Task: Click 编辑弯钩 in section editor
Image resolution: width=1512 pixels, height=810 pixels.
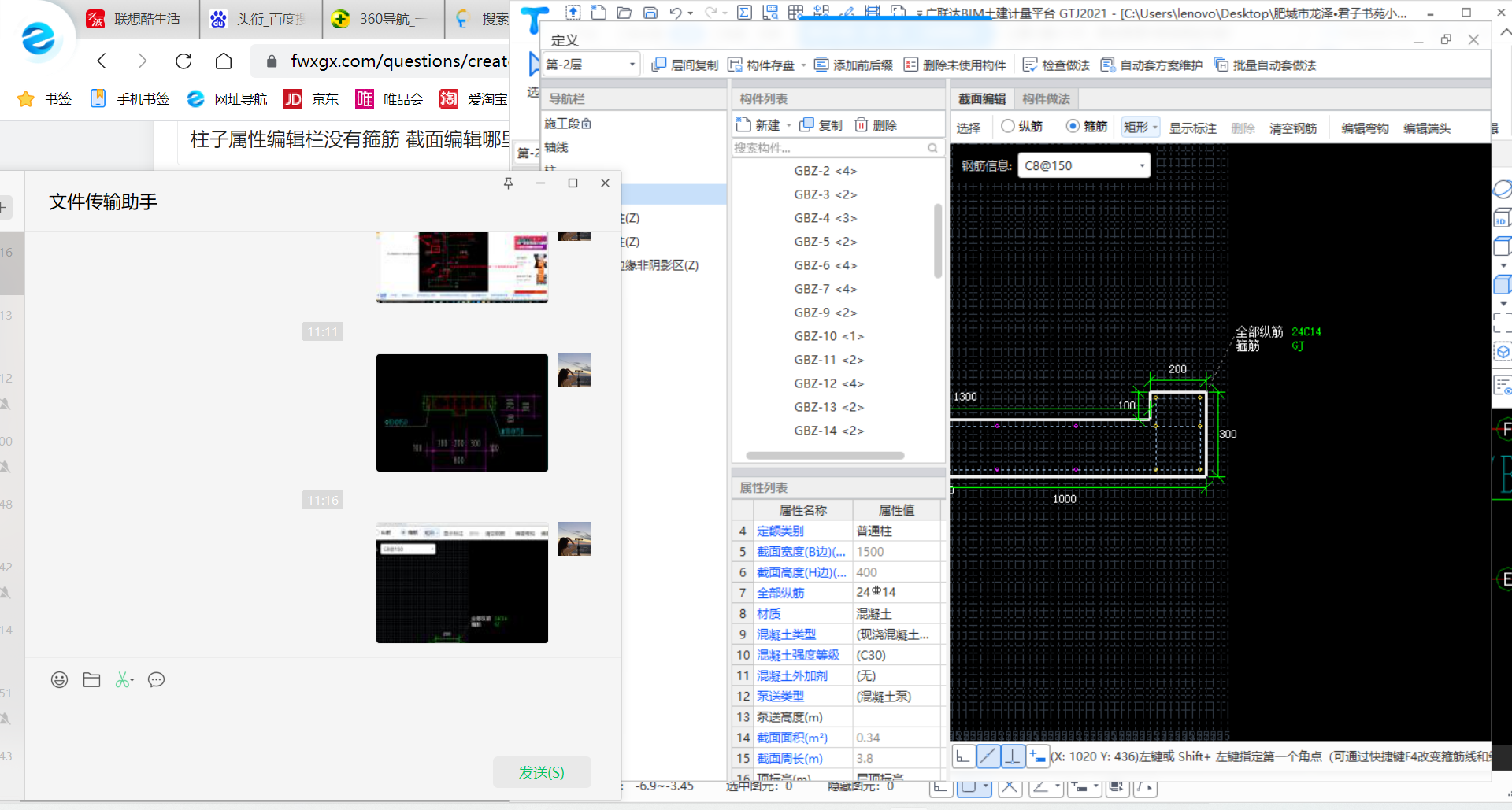Action: coord(1365,128)
